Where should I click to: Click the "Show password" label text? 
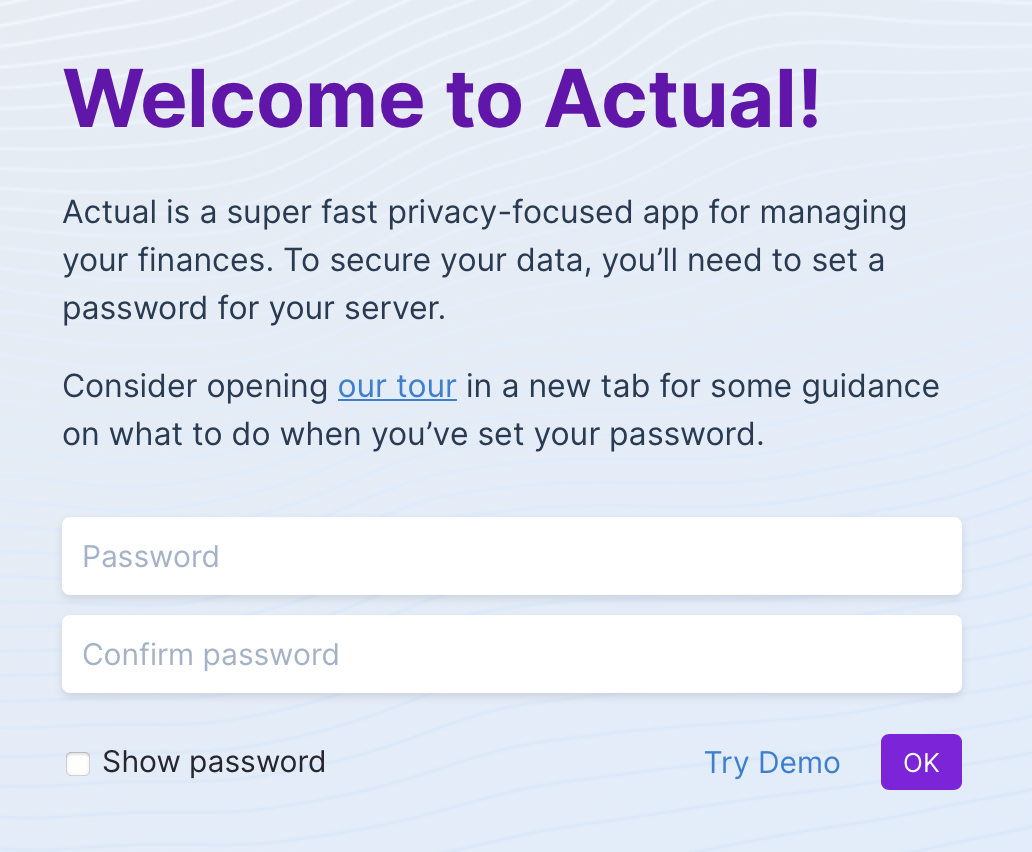coord(214,762)
